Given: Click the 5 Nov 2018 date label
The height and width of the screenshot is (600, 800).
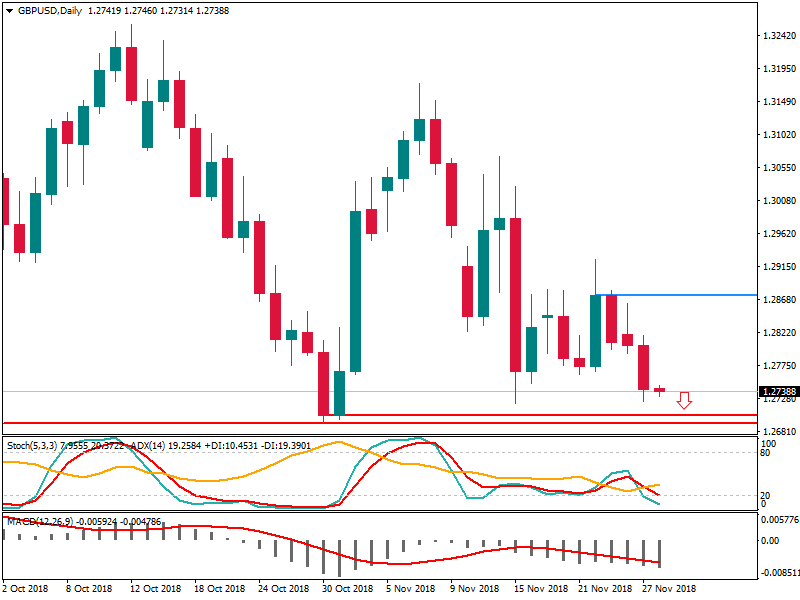Looking at the screenshot, I should pos(411,588).
